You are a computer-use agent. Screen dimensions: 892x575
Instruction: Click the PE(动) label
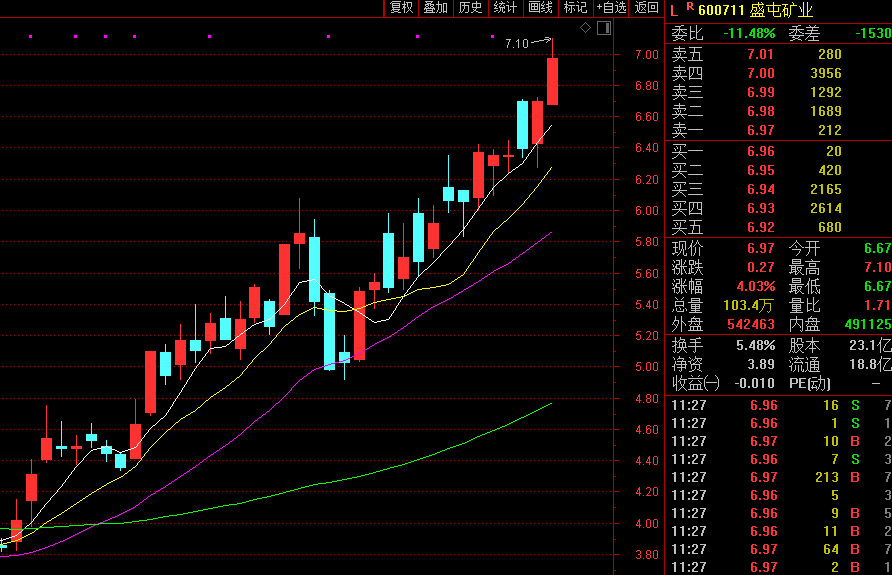810,383
